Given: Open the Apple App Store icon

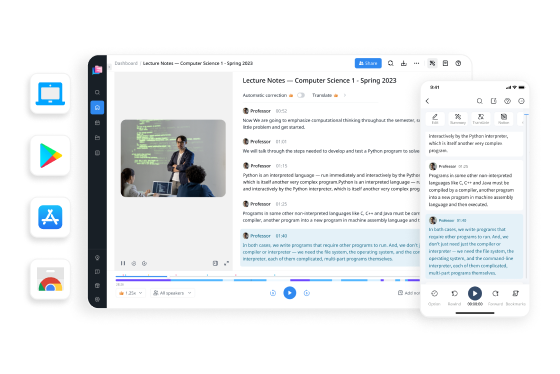Looking at the screenshot, I should click(50, 217).
